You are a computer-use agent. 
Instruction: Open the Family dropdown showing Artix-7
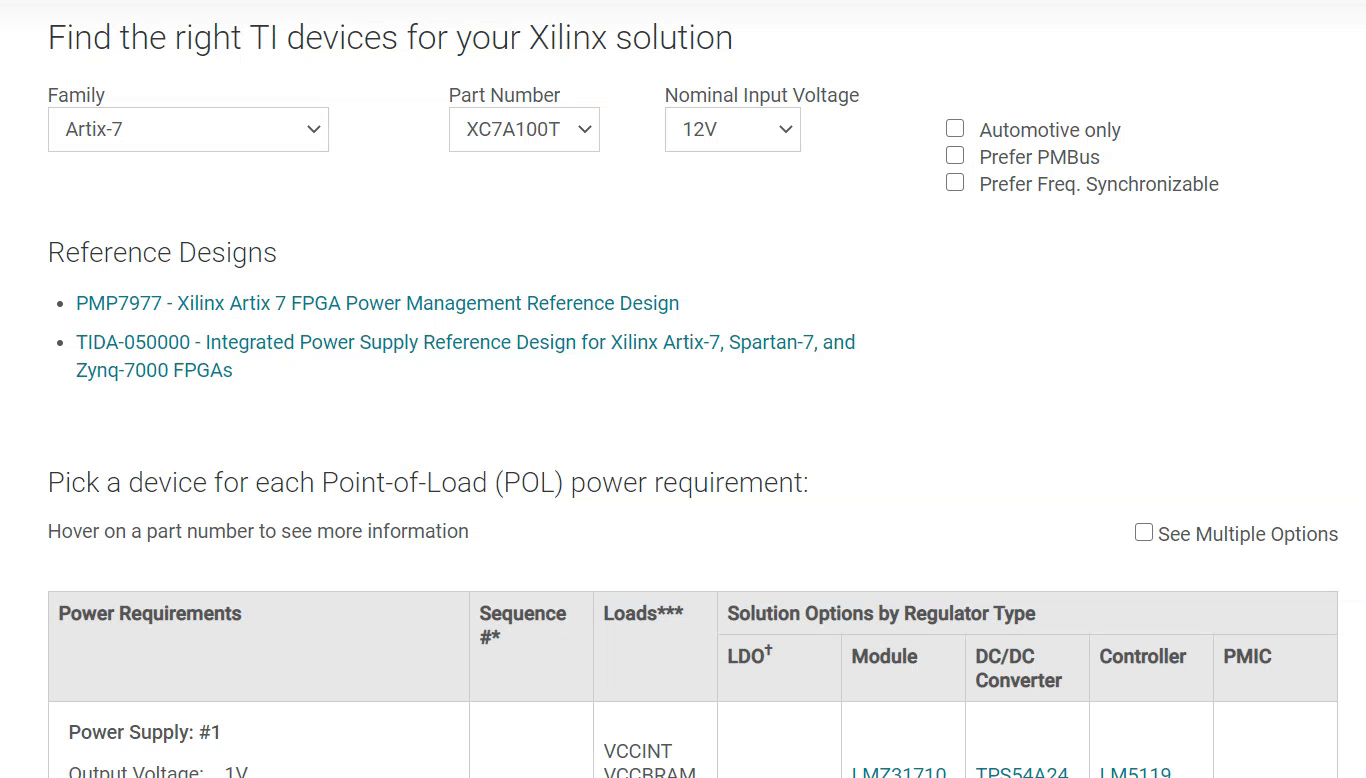click(x=188, y=129)
